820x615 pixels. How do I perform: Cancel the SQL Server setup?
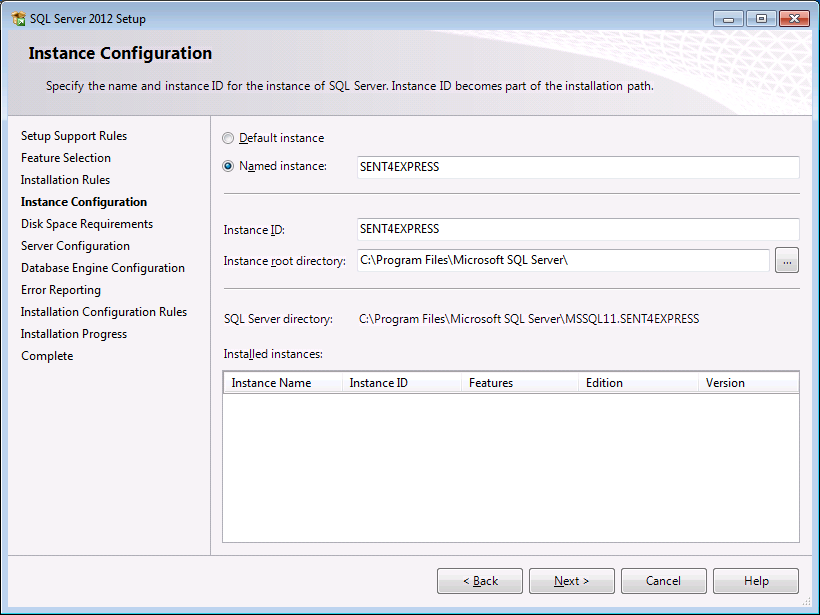coord(663,580)
